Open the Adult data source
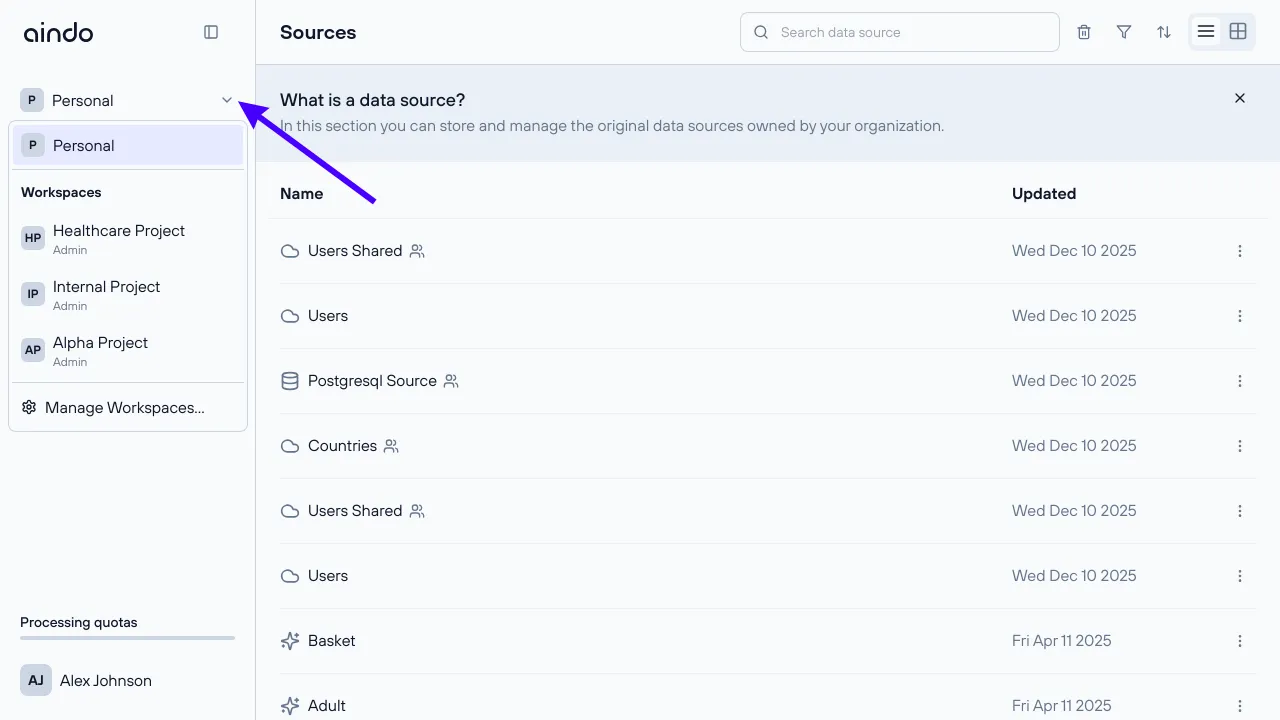This screenshot has width=1280, height=720. [327, 706]
